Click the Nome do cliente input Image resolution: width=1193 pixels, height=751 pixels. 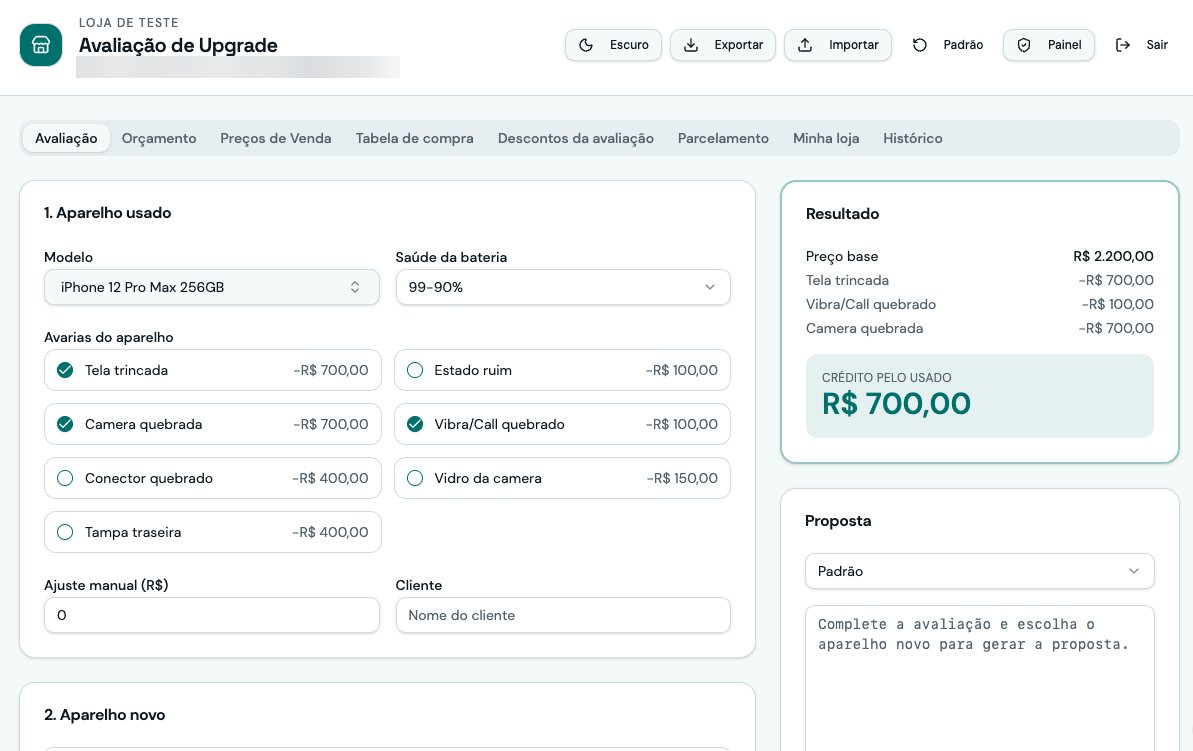coord(563,616)
